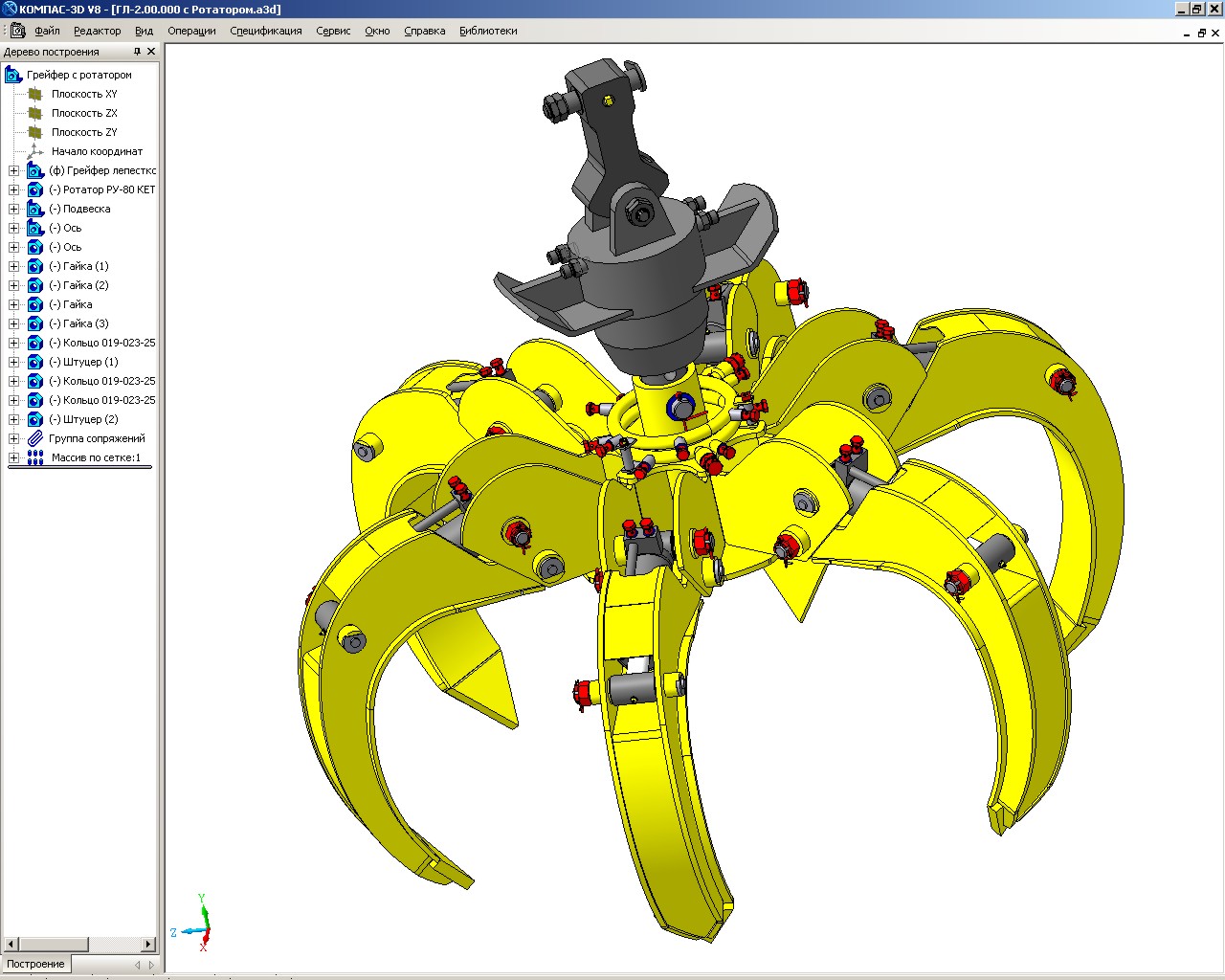Screen dimensions: 1225x980
Task: Click the Начало координат origin icon
Action: coord(35,151)
